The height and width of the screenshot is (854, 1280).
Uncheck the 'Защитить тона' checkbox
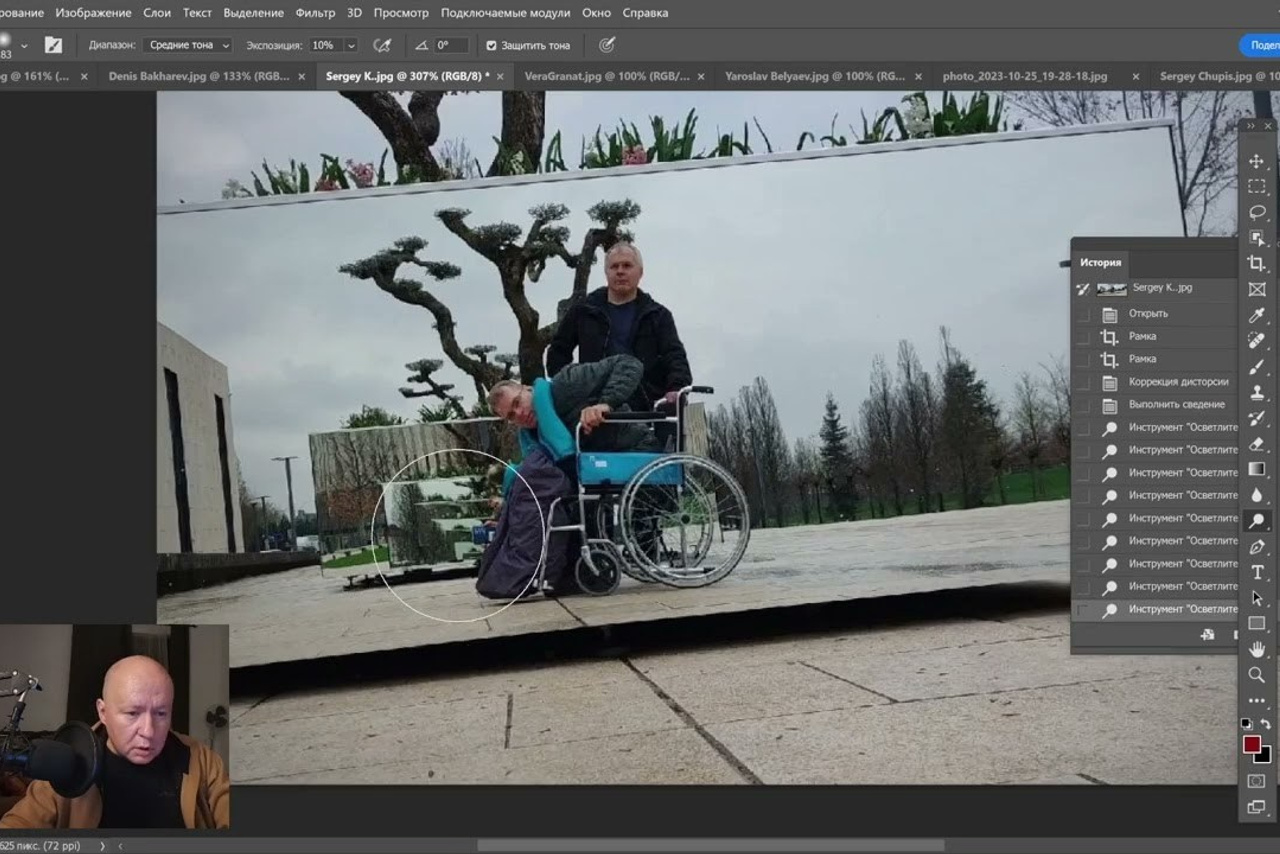point(491,45)
